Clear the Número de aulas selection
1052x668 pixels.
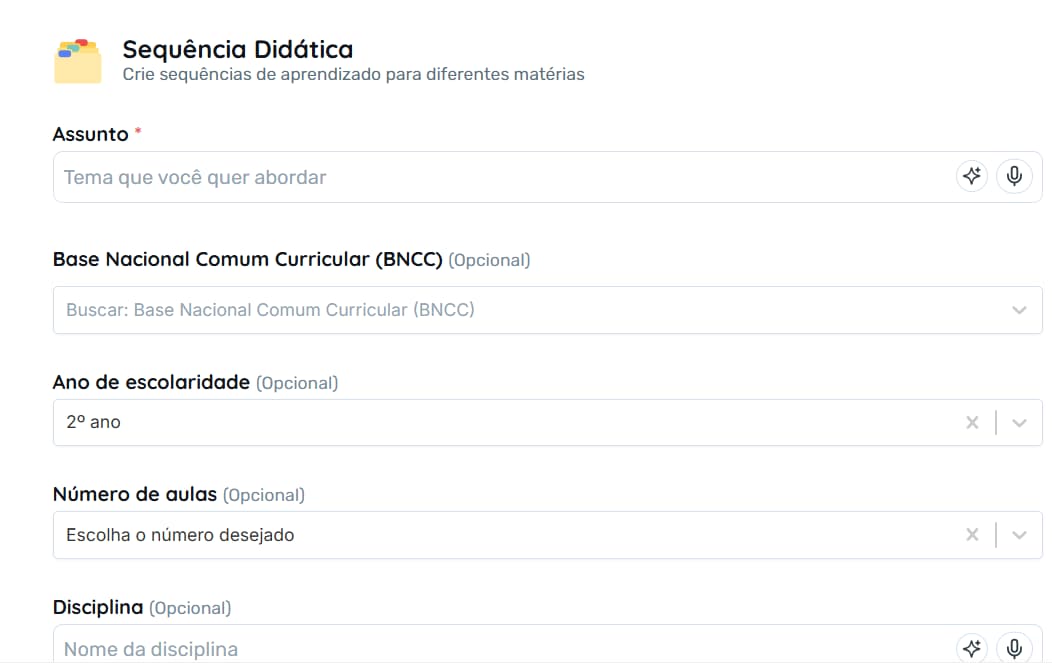(x=972, y=535)
